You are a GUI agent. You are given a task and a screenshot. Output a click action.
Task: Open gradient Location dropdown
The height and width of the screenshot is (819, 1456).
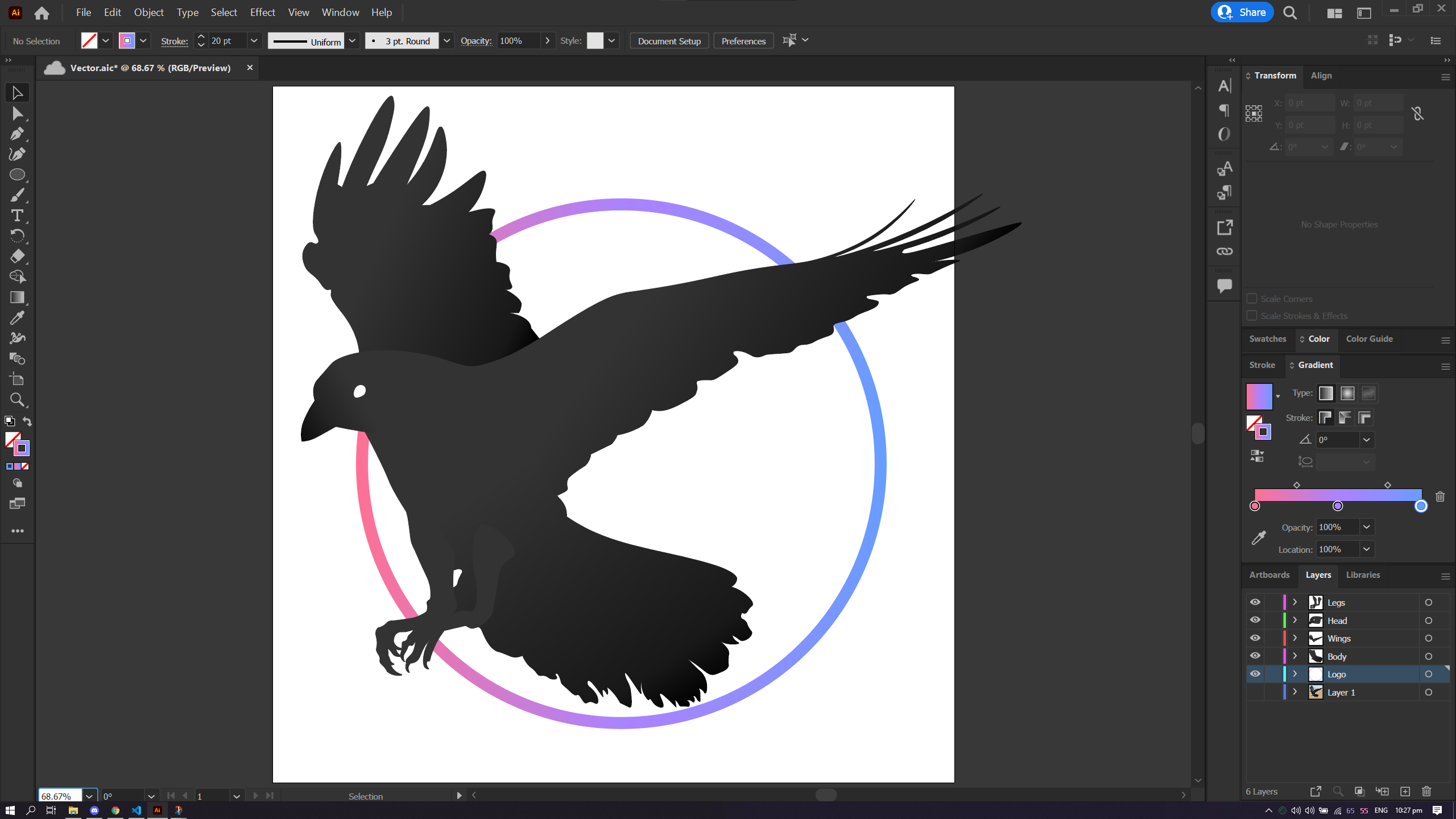1366,549
